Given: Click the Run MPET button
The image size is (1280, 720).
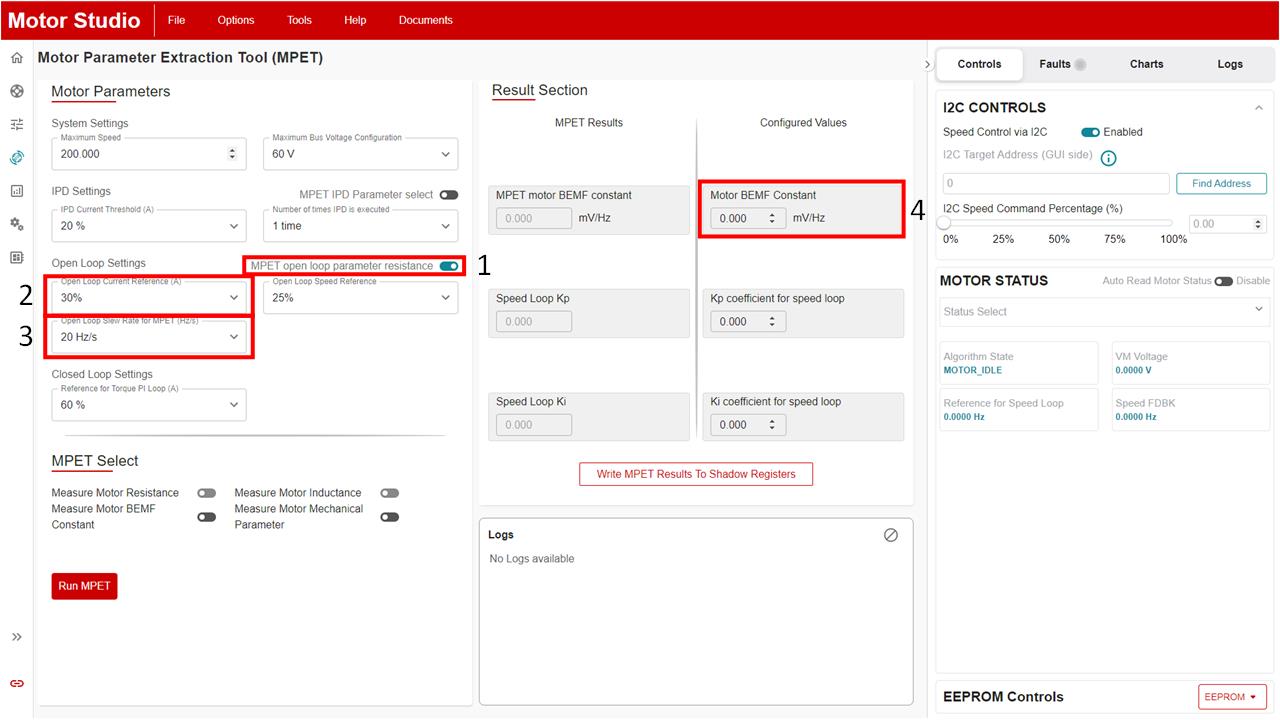Looking at the screenshot, I should click(84, 586).
